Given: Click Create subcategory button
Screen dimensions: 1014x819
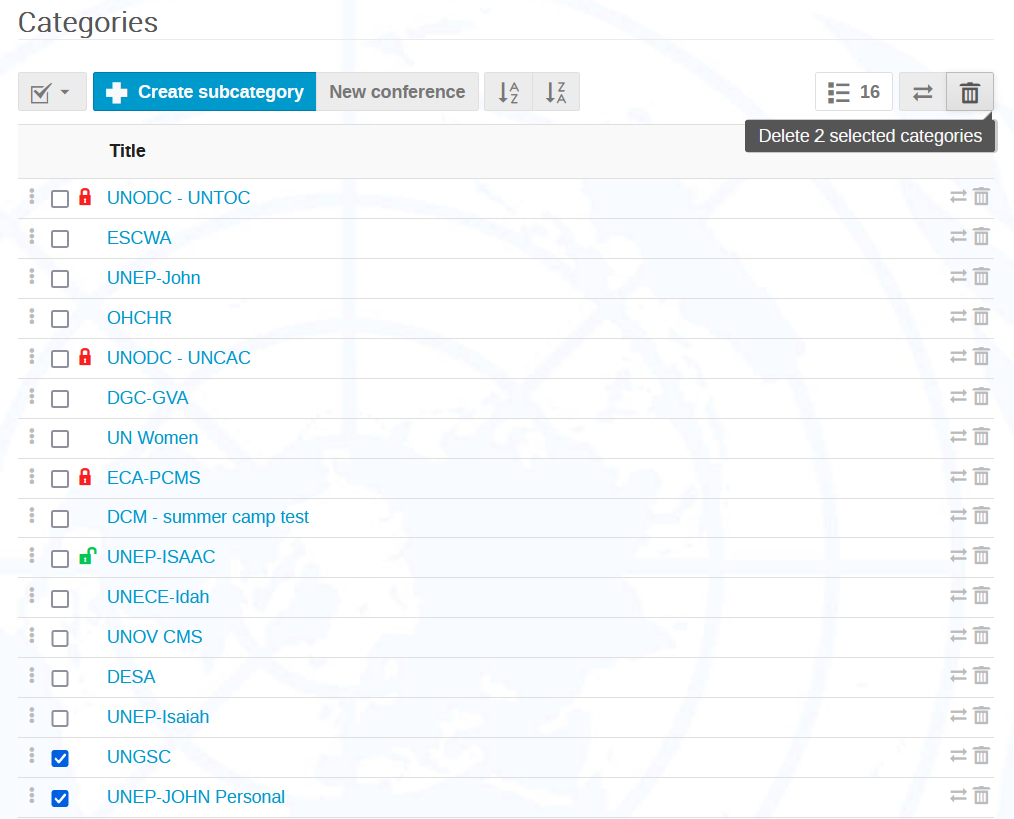Looking at the screenshot, I should tap(204, 92).
